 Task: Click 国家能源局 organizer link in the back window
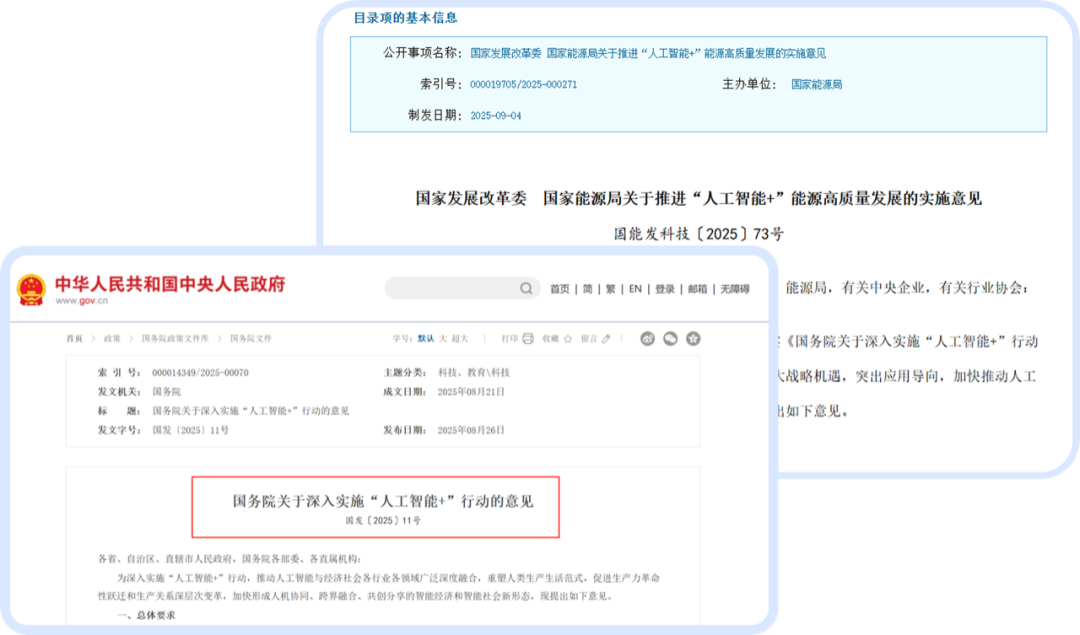point(816,85)
